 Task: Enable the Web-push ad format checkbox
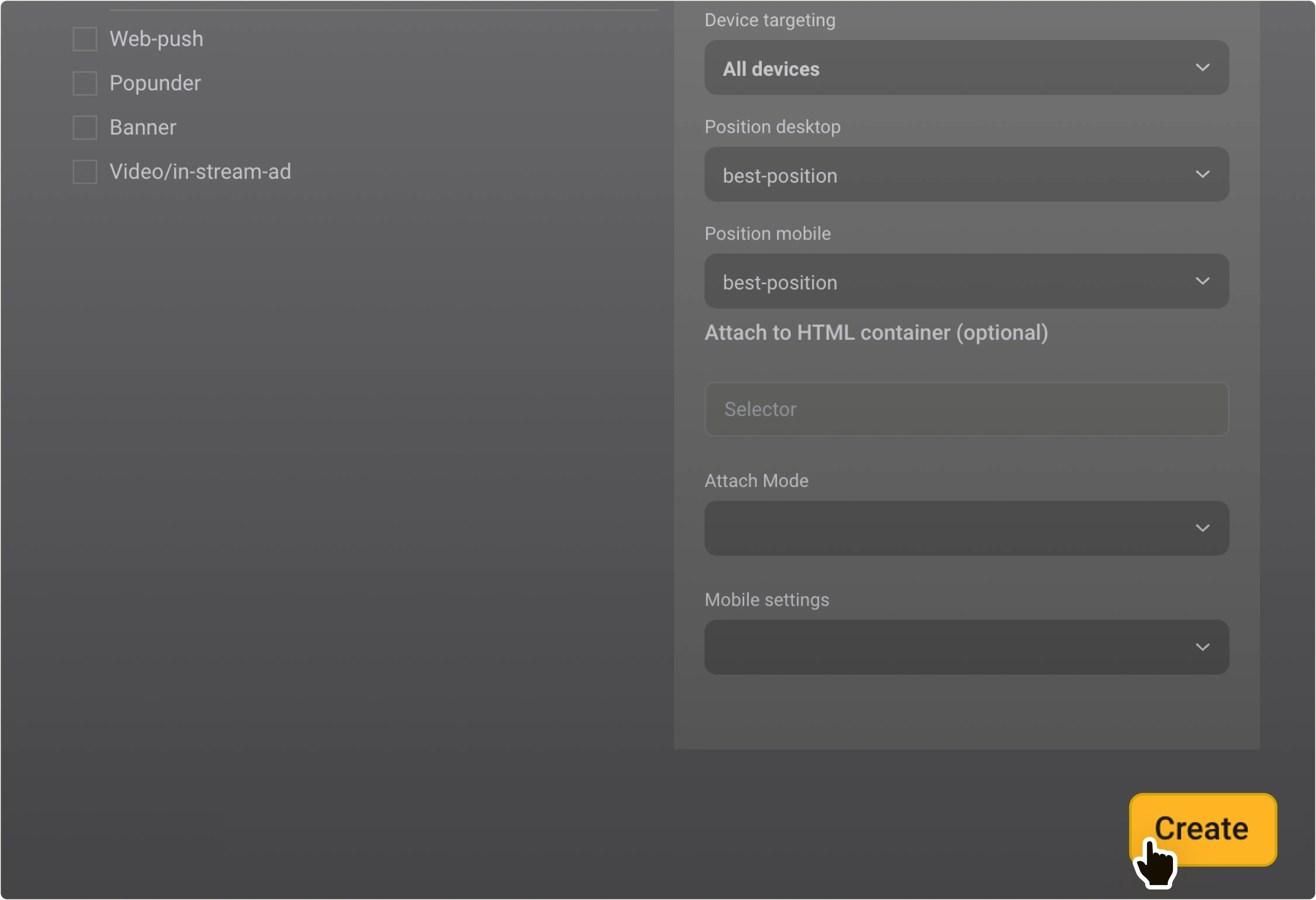(85, 39)
